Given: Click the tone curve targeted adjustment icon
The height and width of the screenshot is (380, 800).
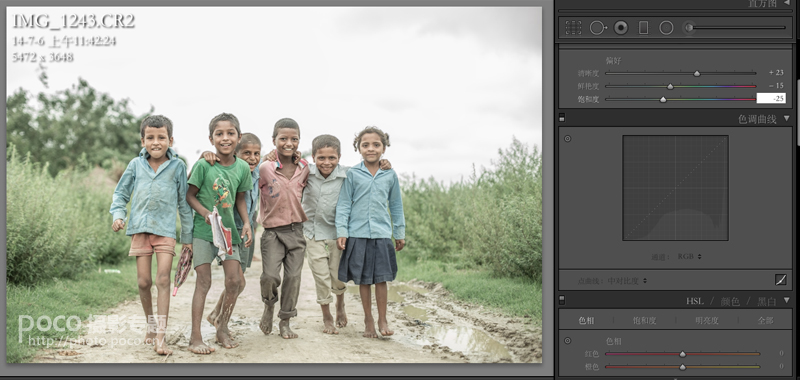Looking at the screenshot, I should tap(567, 139).
